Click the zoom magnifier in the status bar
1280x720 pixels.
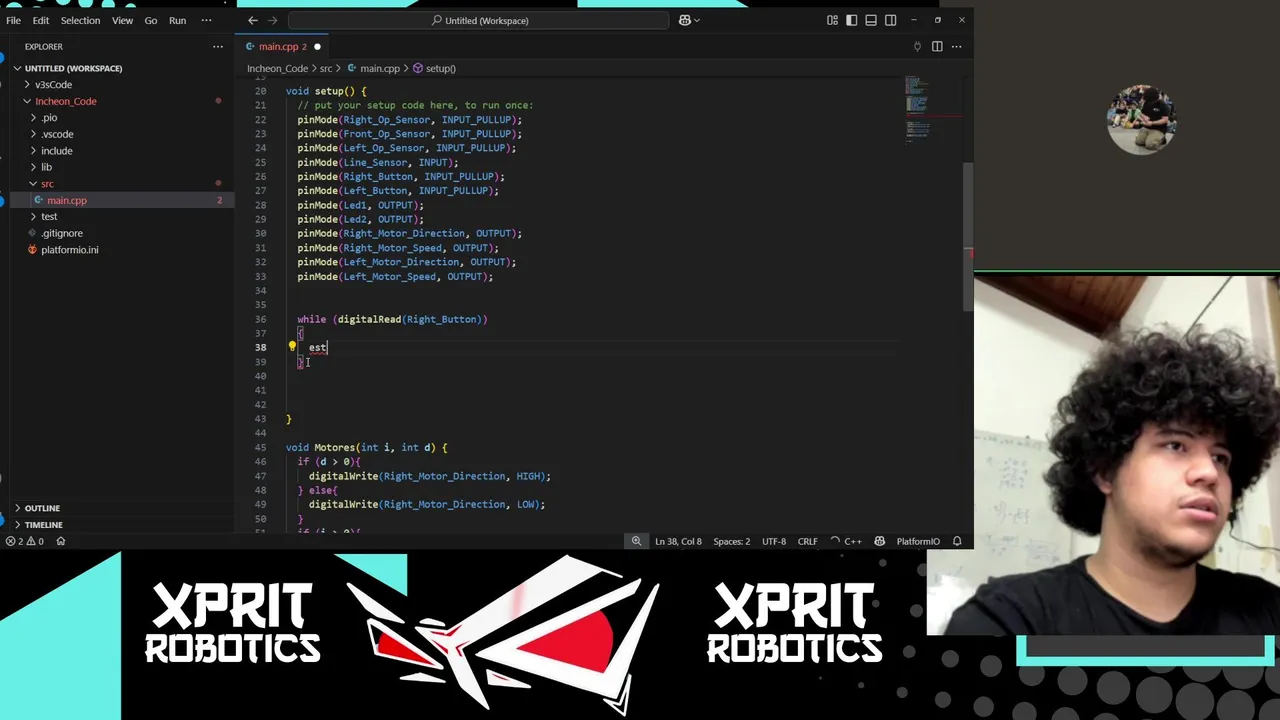(636, 541)
